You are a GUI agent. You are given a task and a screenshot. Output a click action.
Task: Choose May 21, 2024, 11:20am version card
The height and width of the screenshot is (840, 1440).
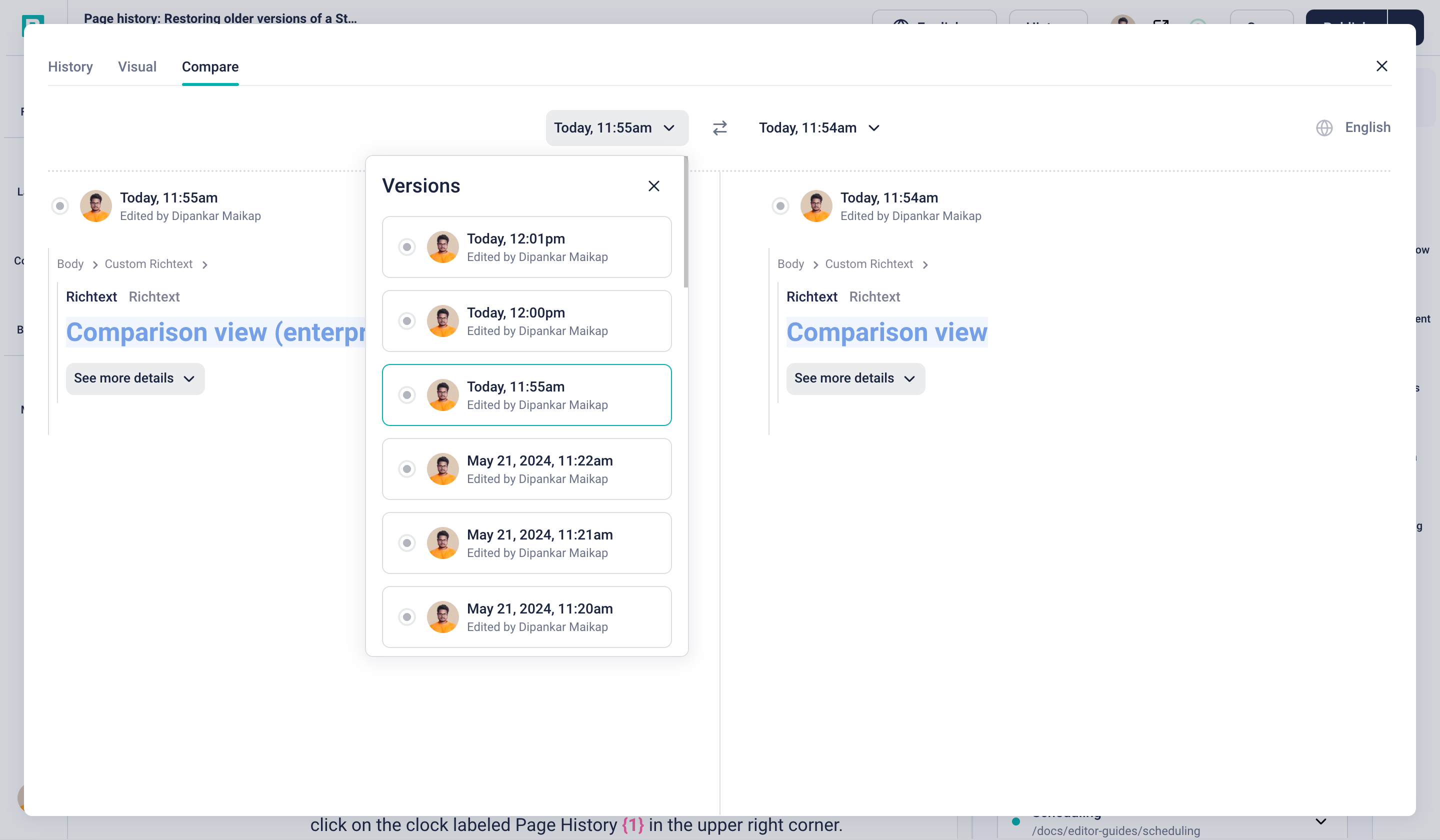coord(526,617)
